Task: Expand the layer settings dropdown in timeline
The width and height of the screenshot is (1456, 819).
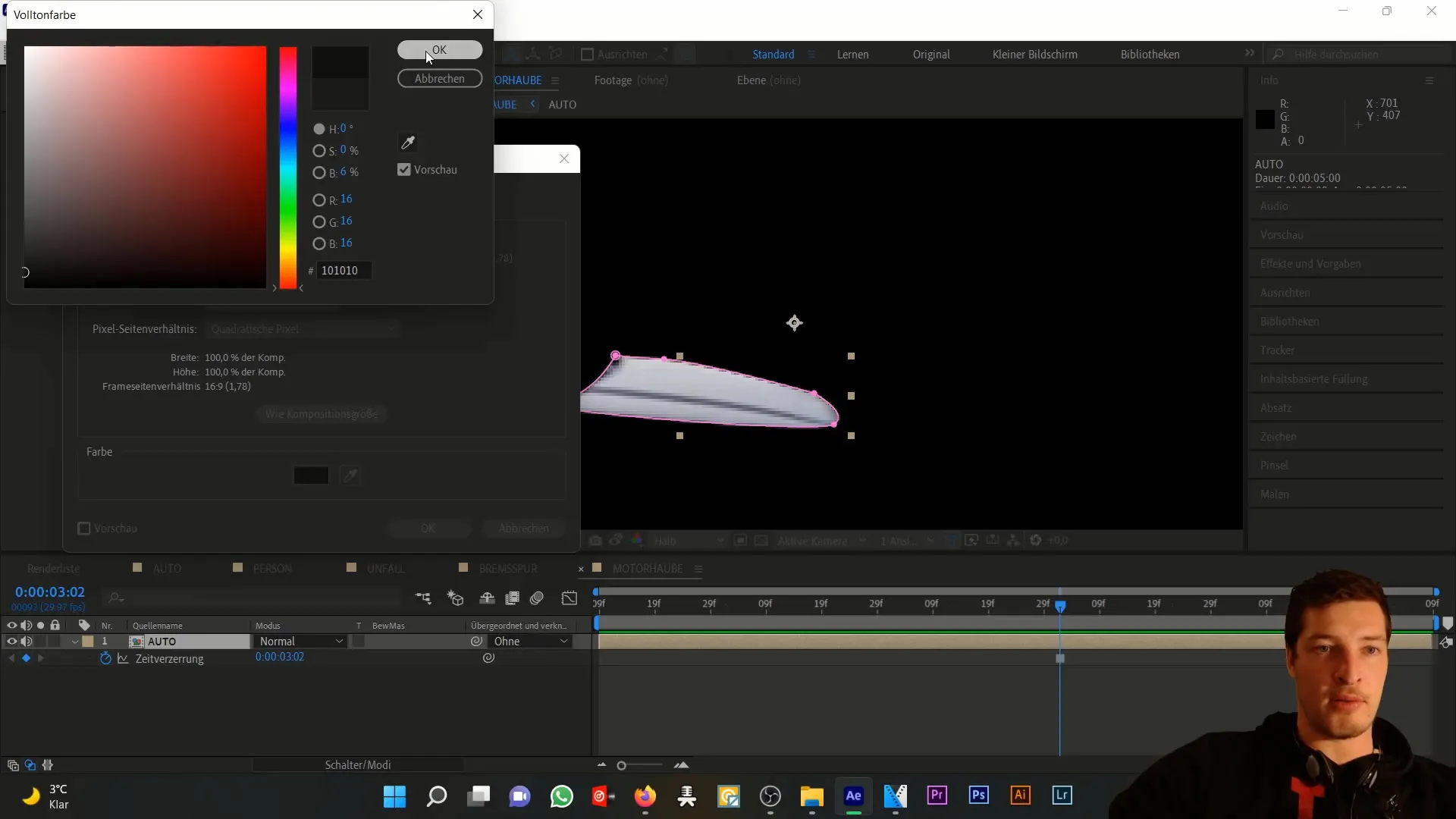Action: 76,641
